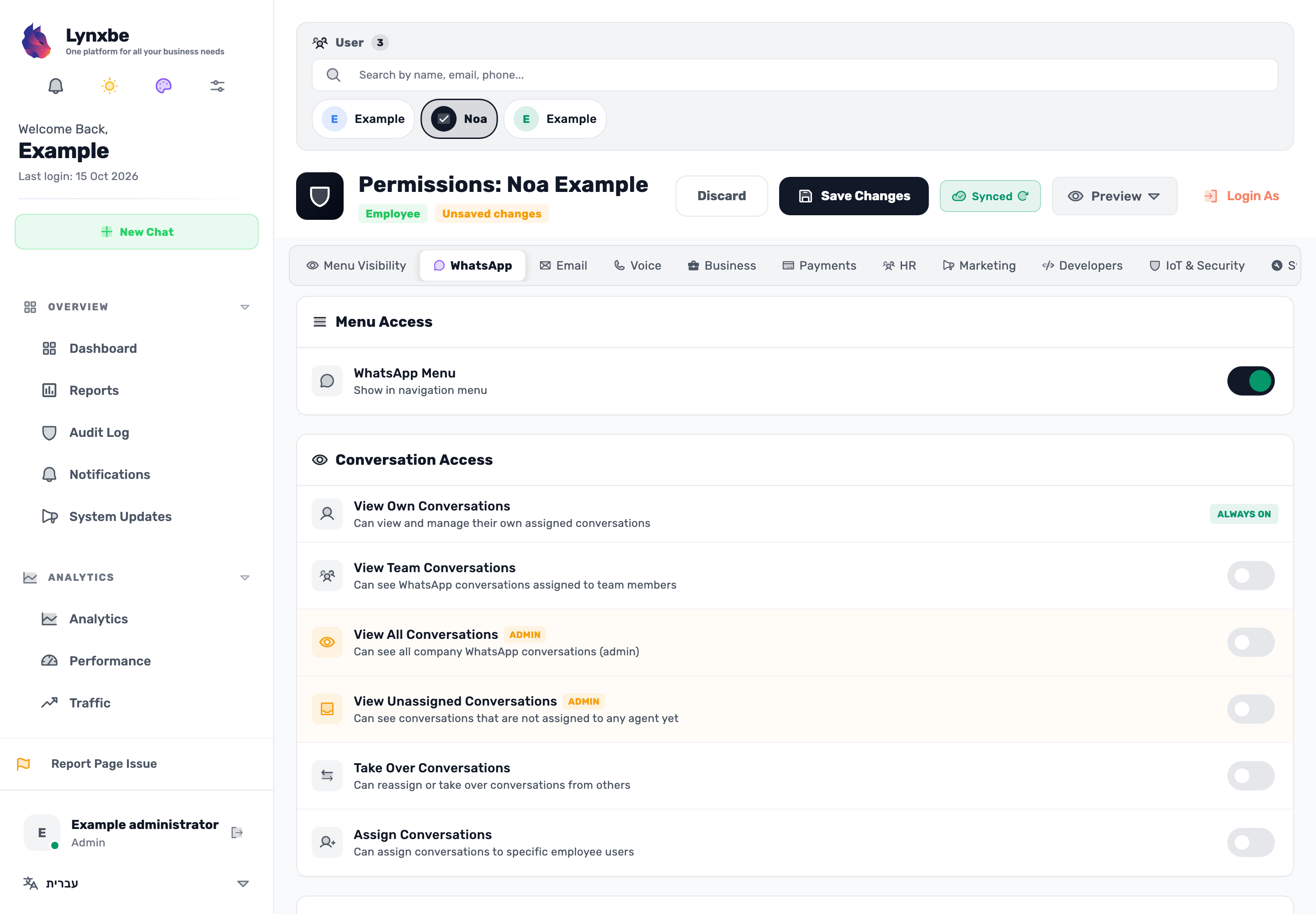Click the Dashboard grid icon
This screenshot has height=914, width=1316.
point(49,348)
